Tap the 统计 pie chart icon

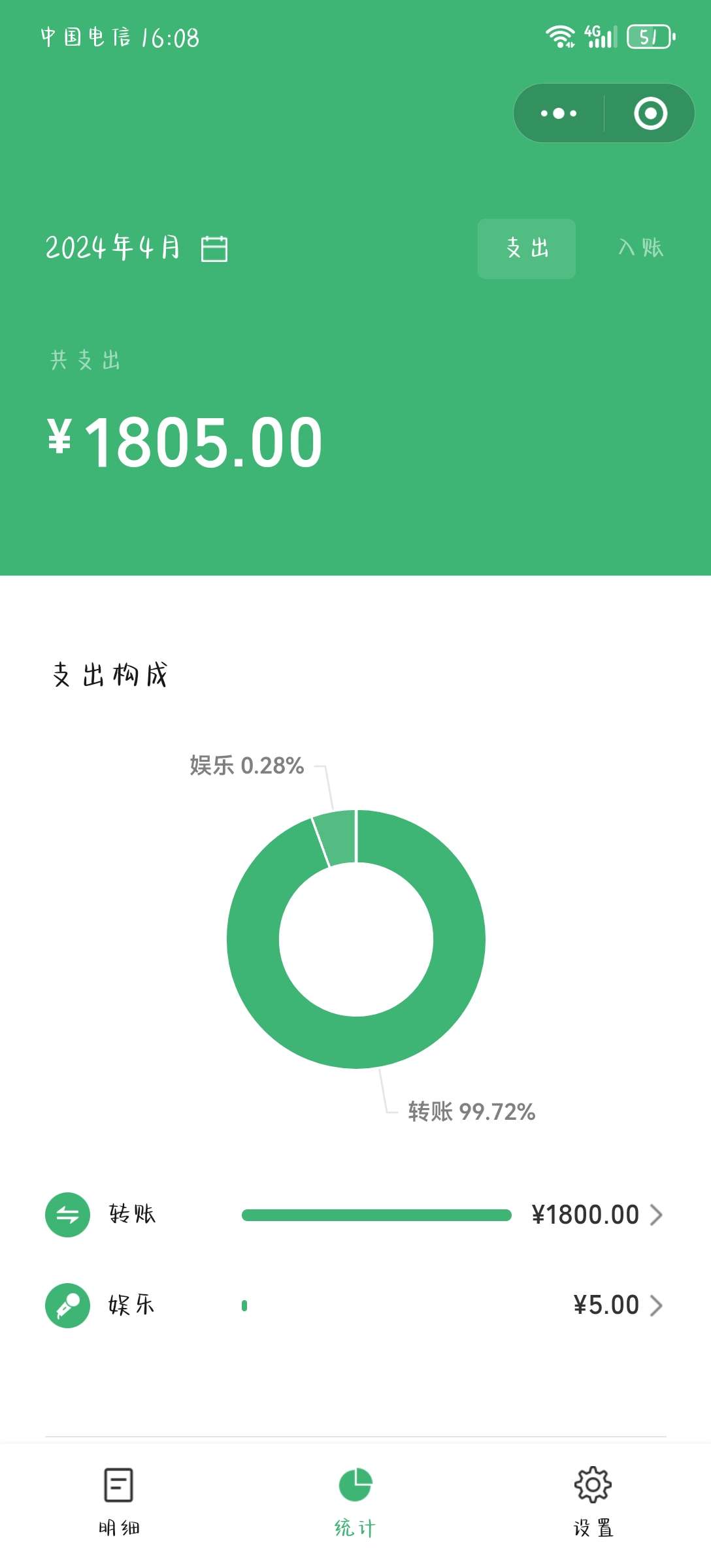(355, 1484)
